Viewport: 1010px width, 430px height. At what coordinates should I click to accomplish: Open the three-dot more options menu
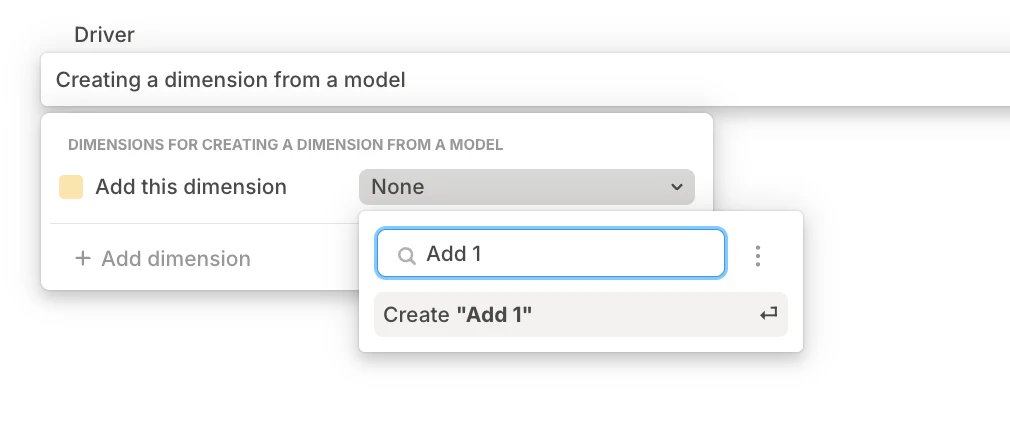coord(758,256)
